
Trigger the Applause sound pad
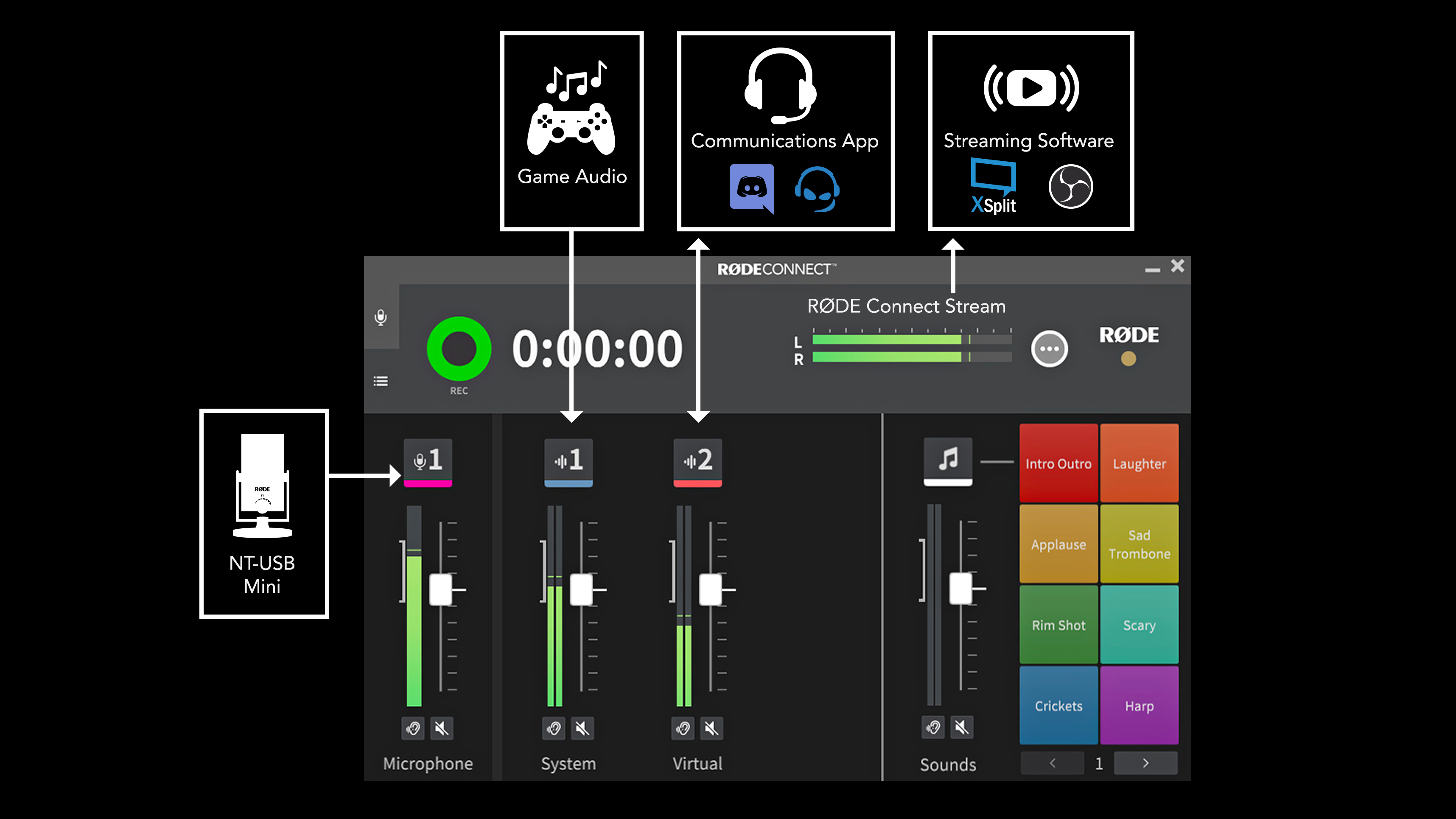(x=1058, y=544)
